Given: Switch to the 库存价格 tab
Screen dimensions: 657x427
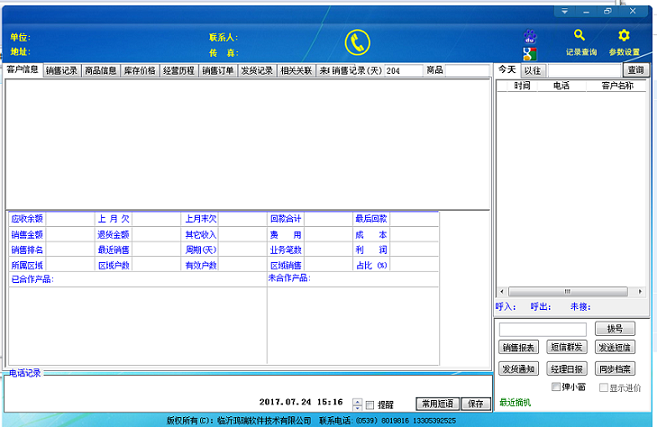Looking at the screenshot, I should [139, 71].
